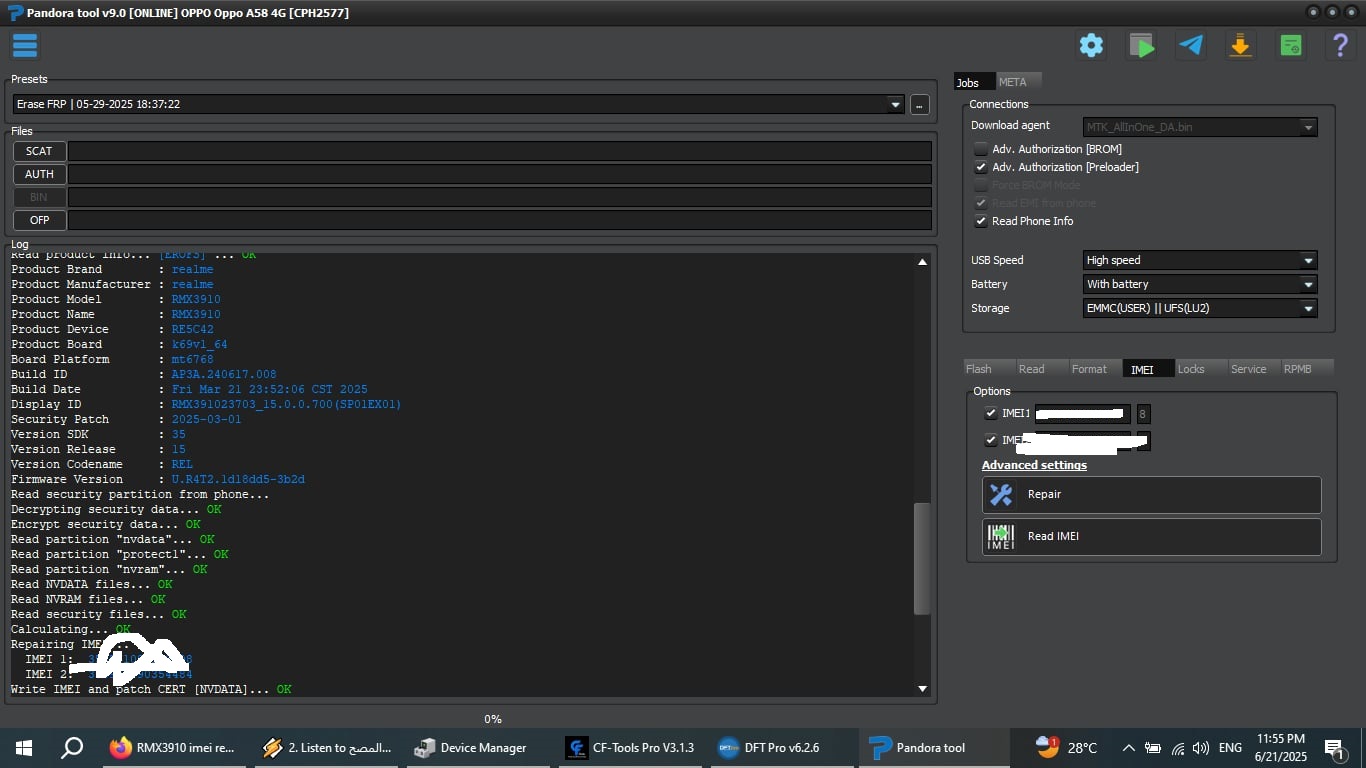Viewport: 1366px width, 768px height.
Task: Click the barcode icon on Read IMEI
Action: click(x=1001, y=536)
